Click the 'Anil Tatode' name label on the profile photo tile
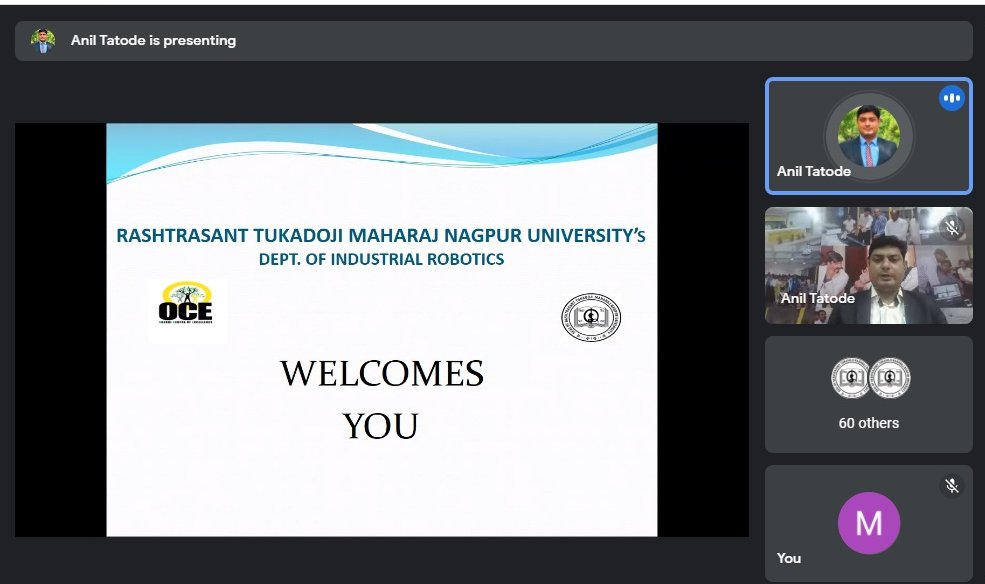 pyautogui.click(x=814, y=171)
